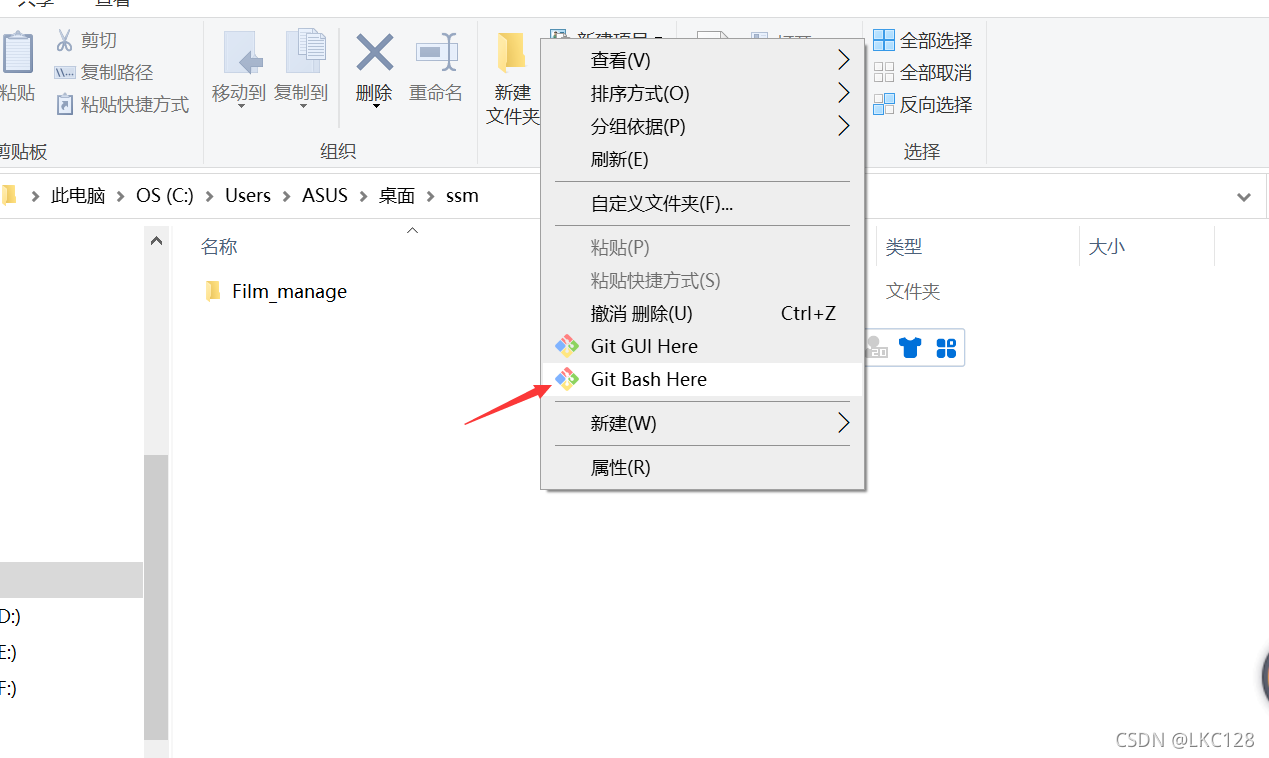Navigate to Users via breadcrumb link
Viewport: 1269px width, 758px height.
click(x=247, y=195)
